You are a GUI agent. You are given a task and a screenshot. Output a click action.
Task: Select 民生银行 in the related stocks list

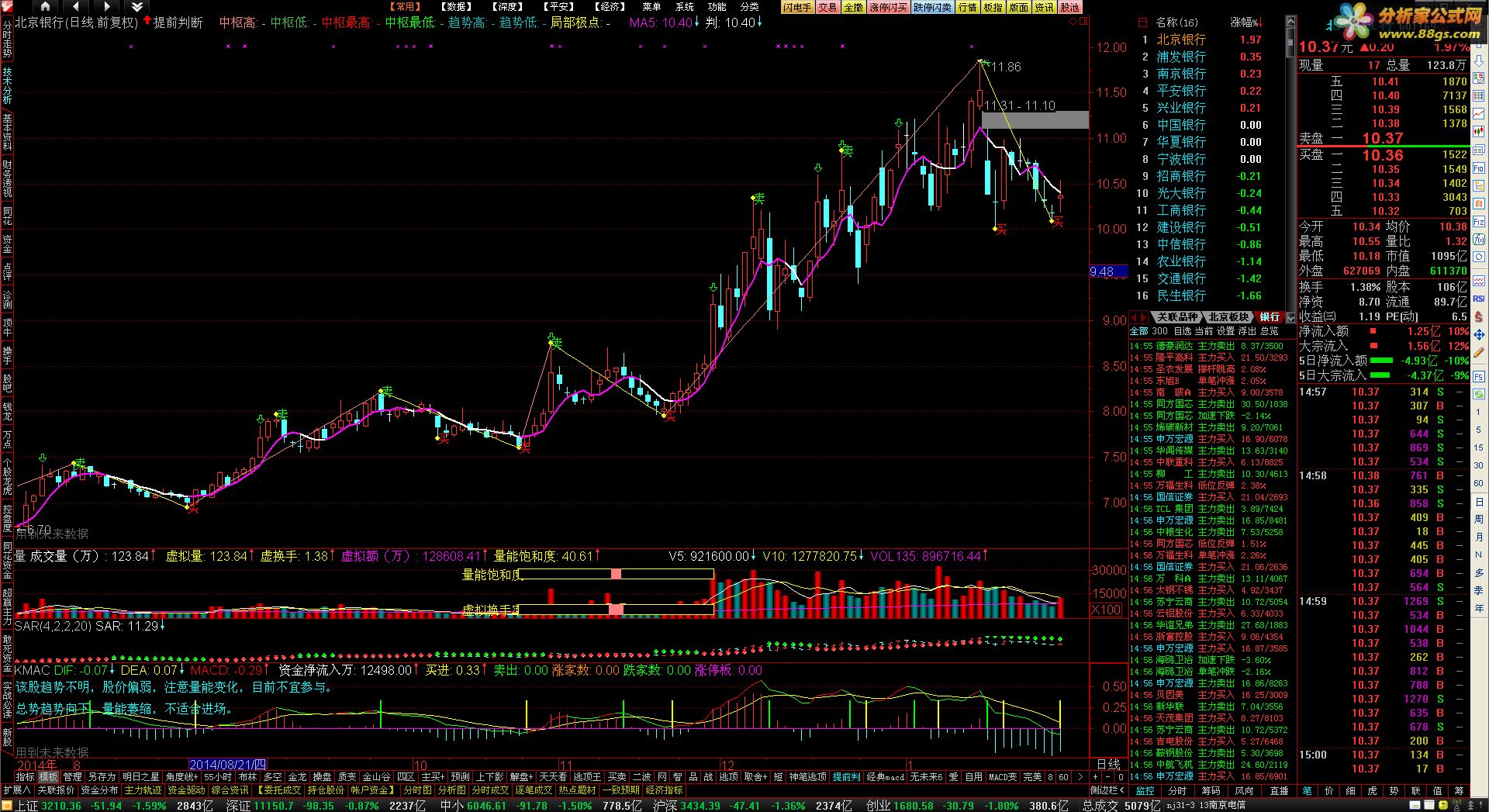pyautogui.click(x=1181, y=295)
